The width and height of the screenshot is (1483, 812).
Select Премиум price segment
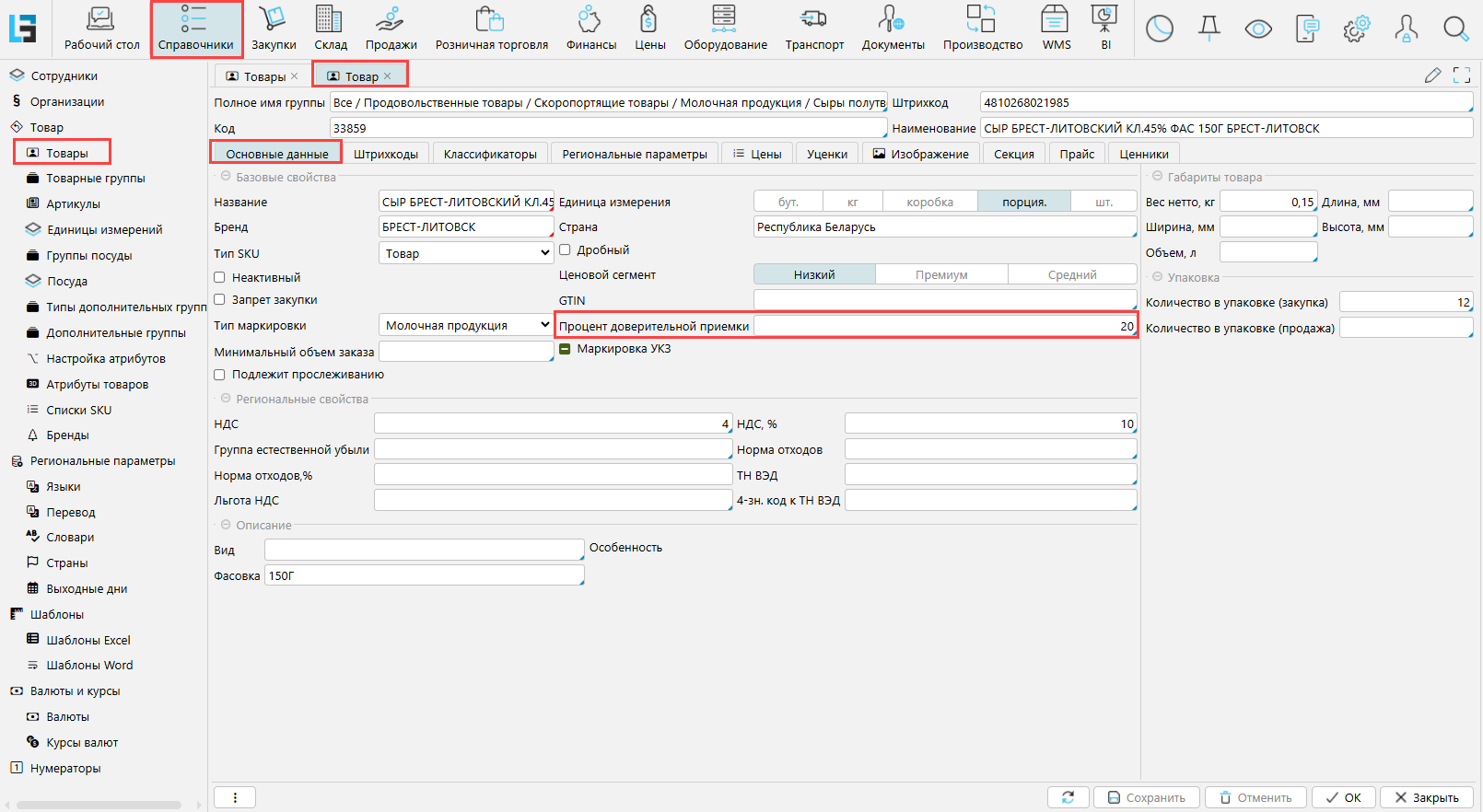[941, 274]
